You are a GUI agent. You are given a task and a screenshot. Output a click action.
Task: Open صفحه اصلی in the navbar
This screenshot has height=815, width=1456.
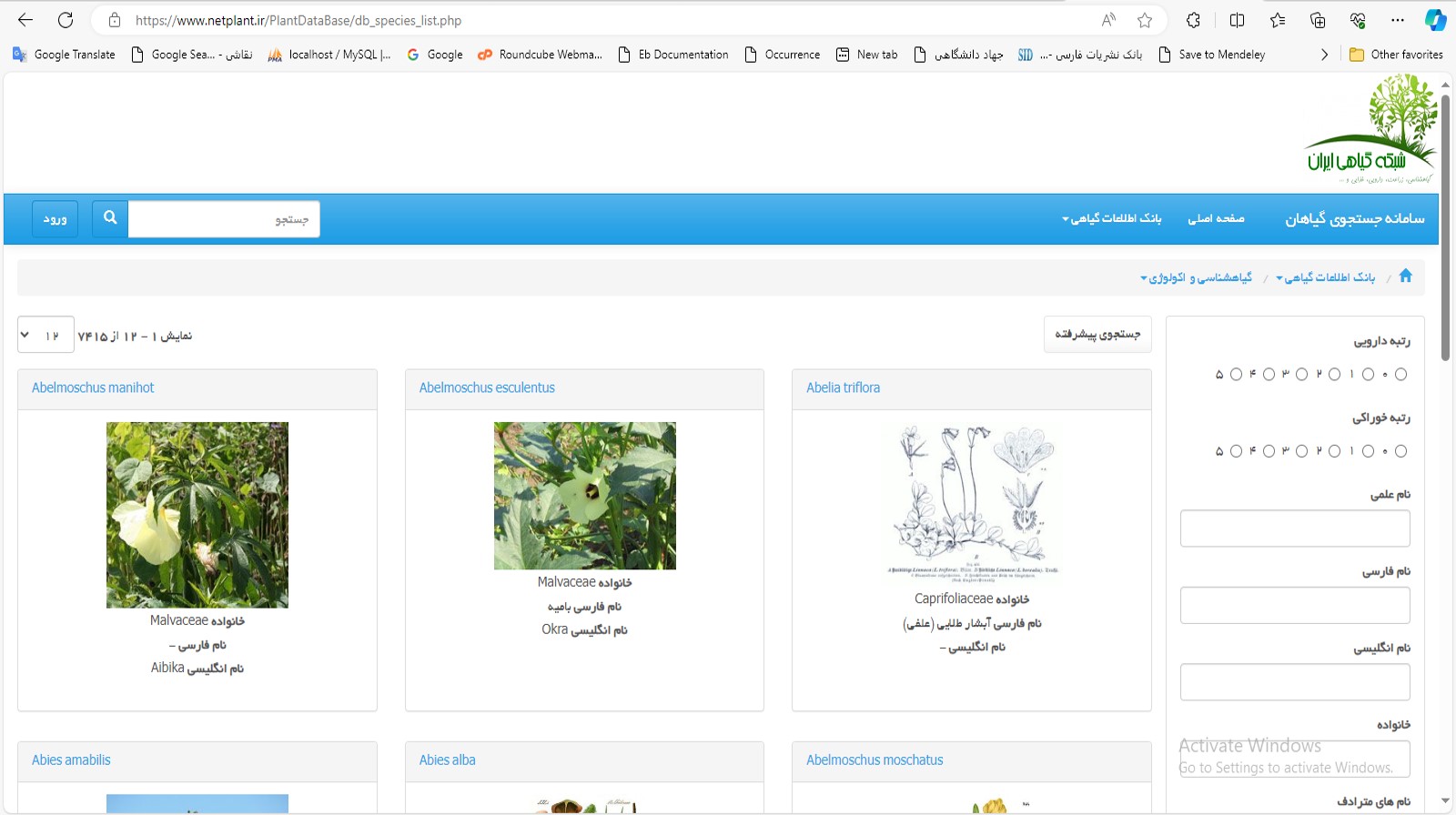(1216, 218)
